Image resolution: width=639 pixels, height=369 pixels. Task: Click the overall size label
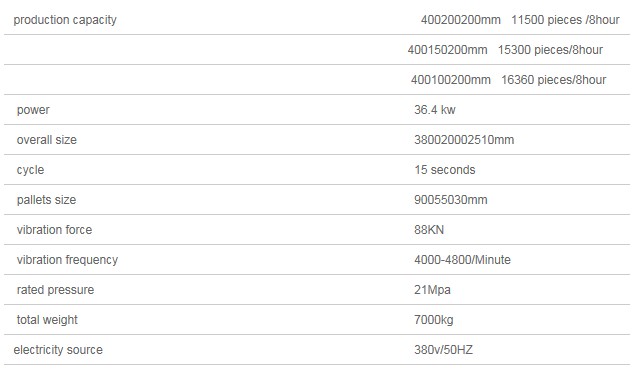point(46,140)
